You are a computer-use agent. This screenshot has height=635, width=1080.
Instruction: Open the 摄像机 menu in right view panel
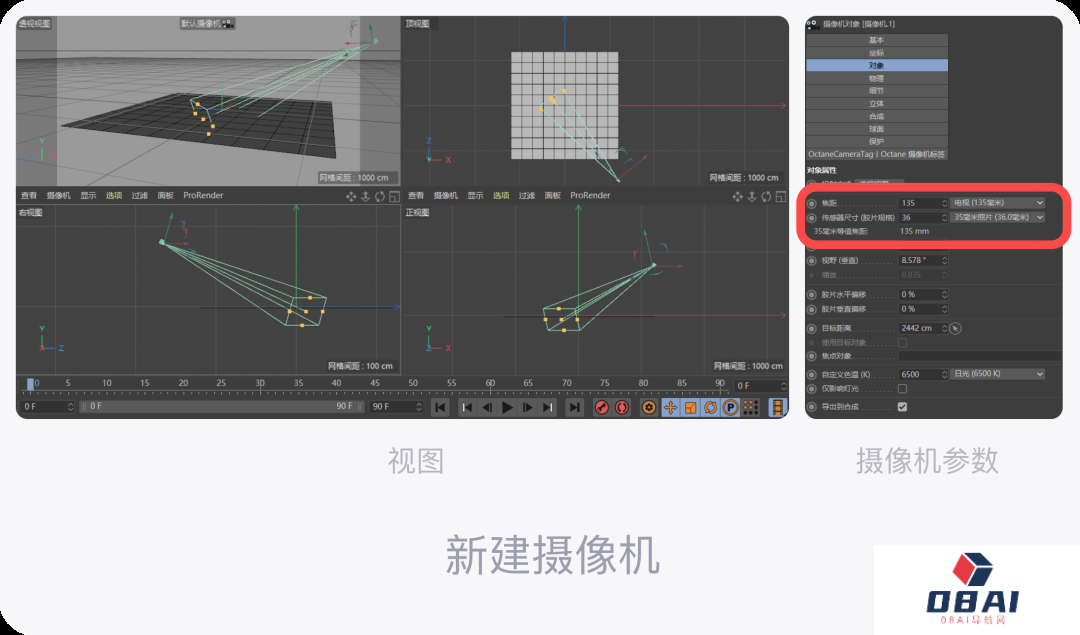coord(58,196)
